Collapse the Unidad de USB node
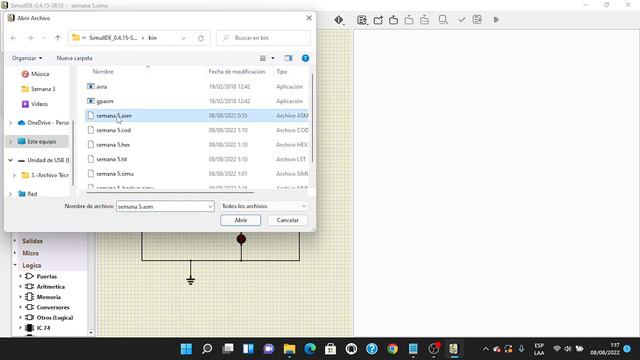The width and height of the screenshot is (640, 360). coord(11,160)
